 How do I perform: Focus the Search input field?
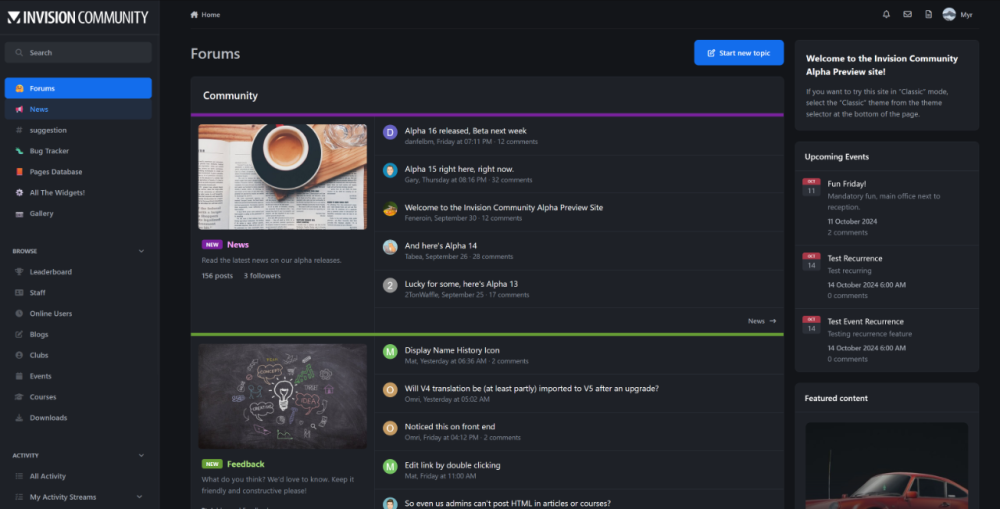point(78,52)
